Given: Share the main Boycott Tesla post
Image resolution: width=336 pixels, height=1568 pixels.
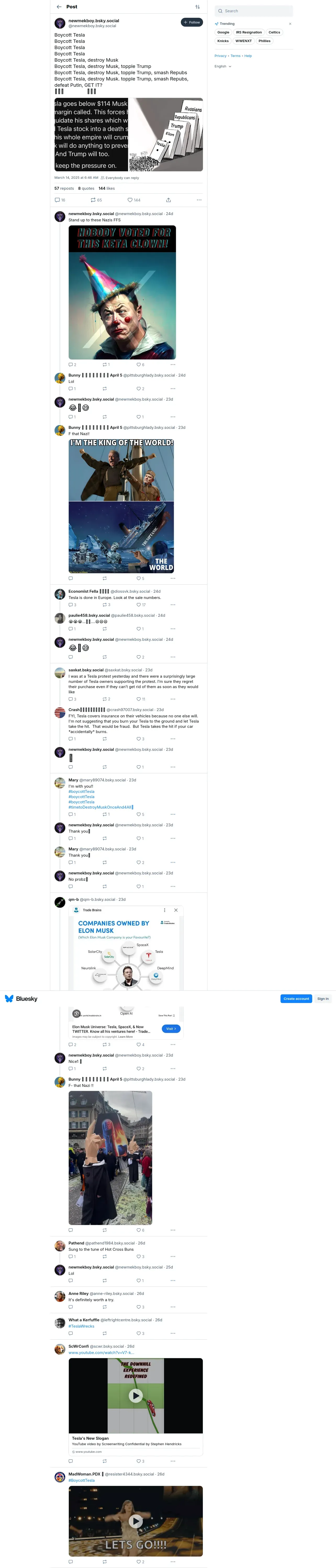Looking at the screenshot, I should 168,200.
